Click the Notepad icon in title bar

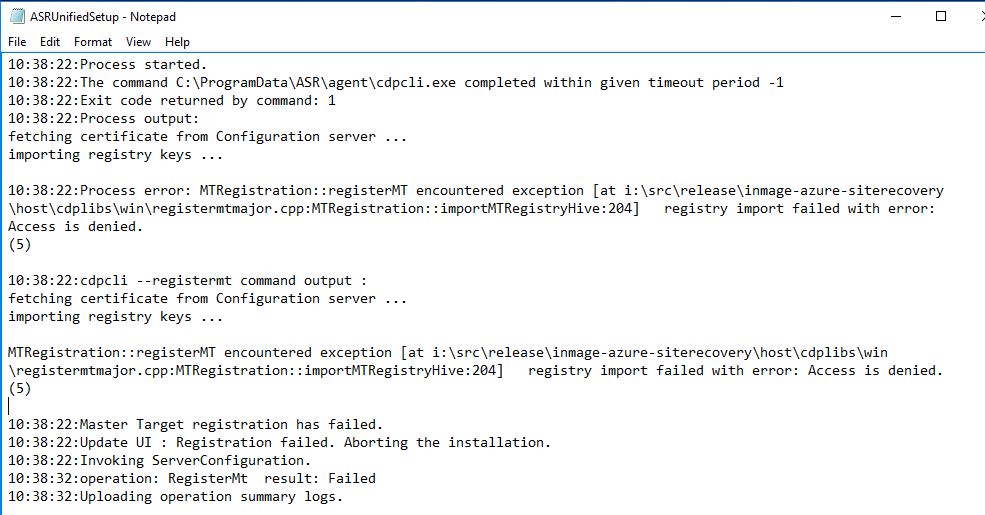tap(17, 16)
